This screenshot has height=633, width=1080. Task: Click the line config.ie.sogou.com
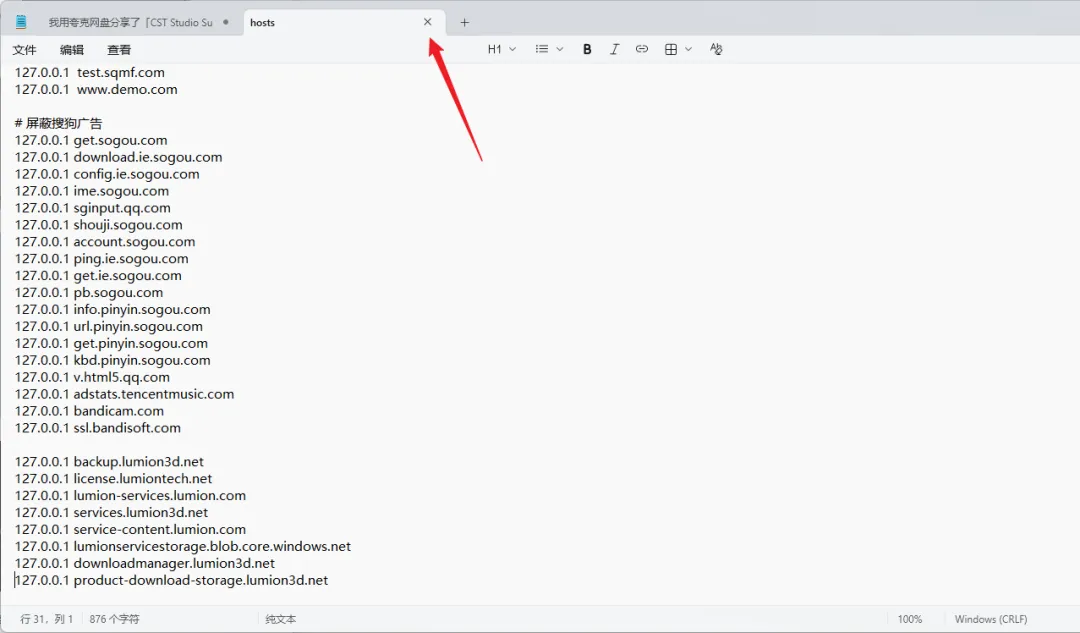click(x=107, y=174)
